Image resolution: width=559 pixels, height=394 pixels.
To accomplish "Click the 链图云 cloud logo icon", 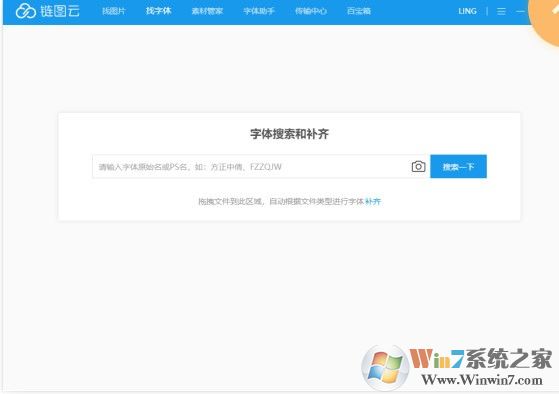I will point(26,11).
